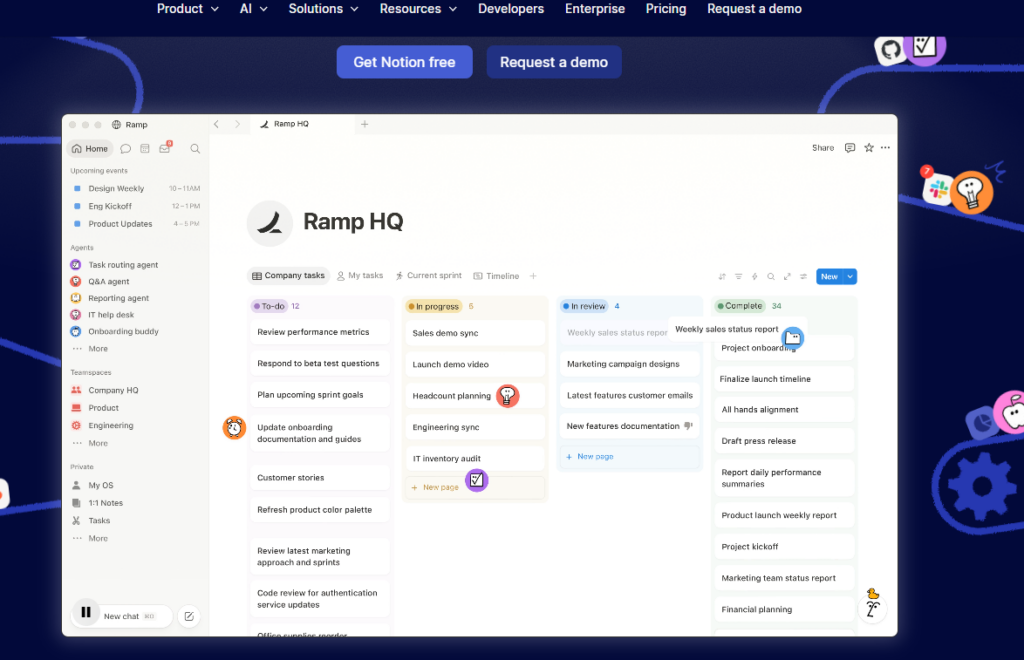Open the Eng Kickoff event

135,206
